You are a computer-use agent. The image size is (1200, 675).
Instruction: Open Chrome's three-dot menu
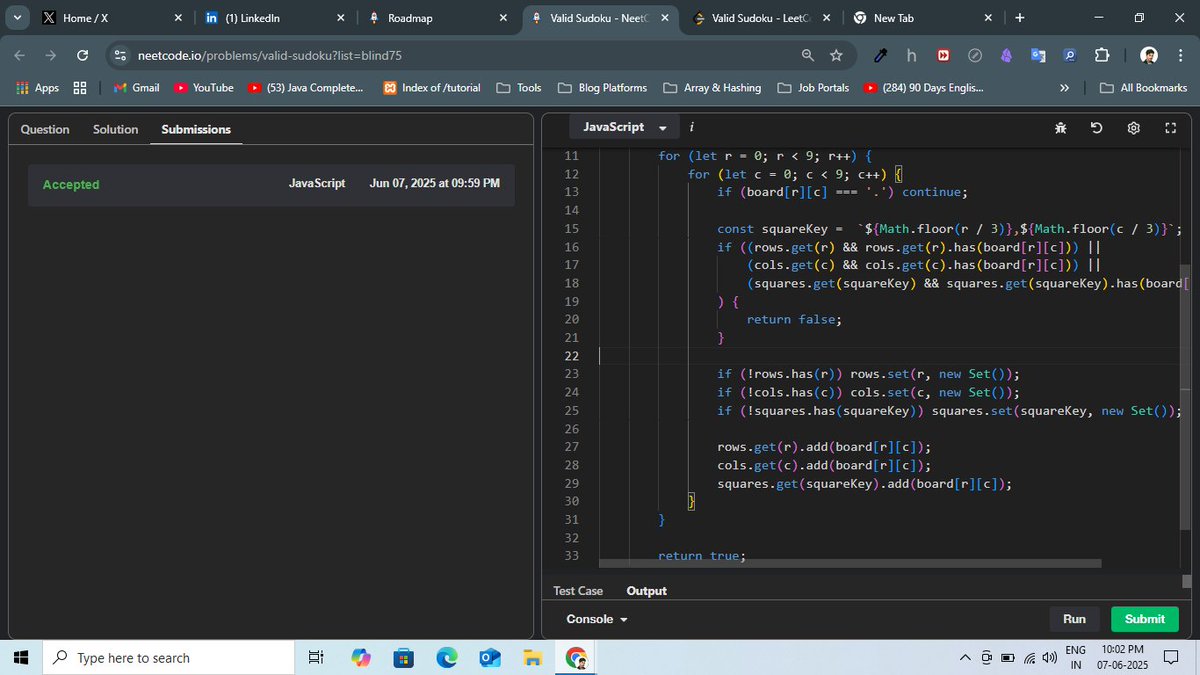coord(1181,56)
